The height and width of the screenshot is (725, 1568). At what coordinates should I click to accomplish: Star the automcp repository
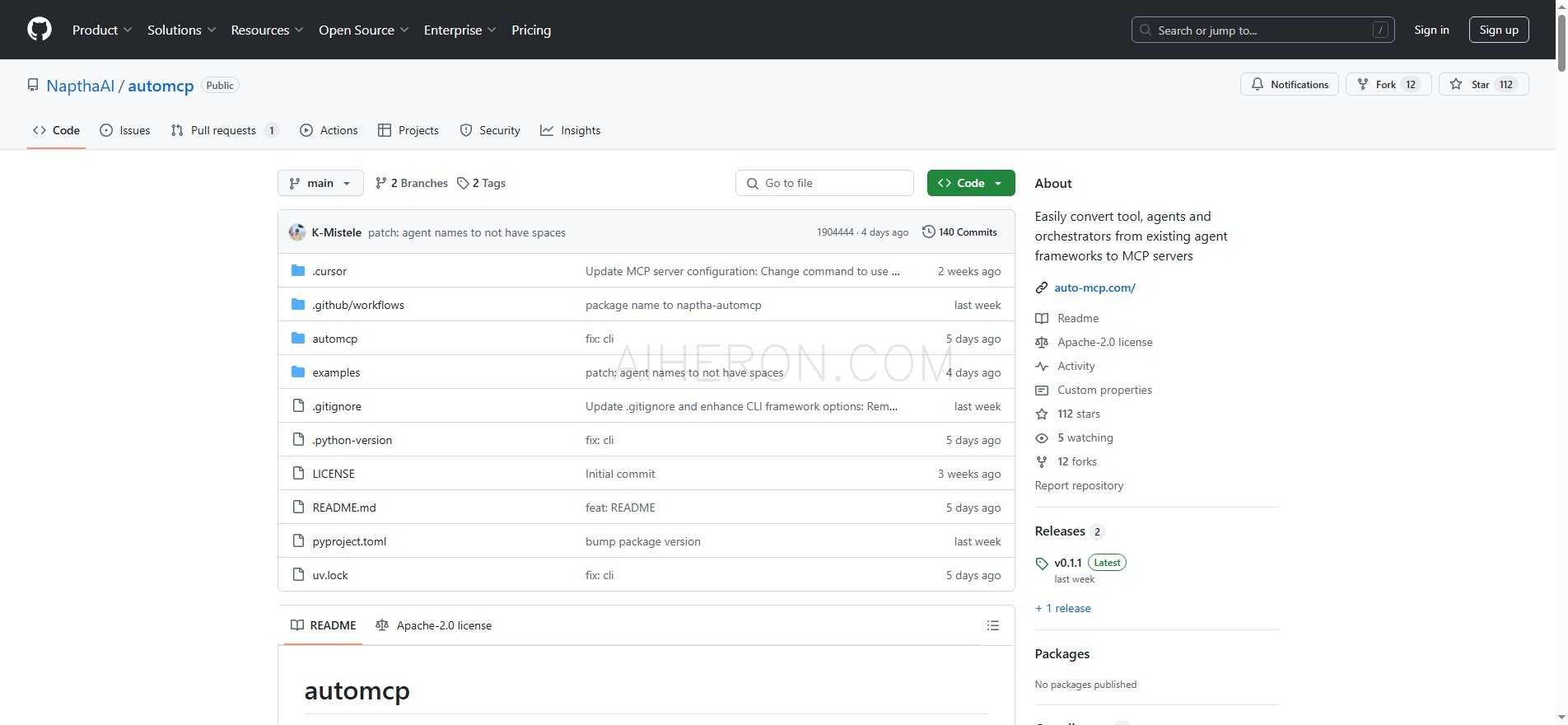1483,84
